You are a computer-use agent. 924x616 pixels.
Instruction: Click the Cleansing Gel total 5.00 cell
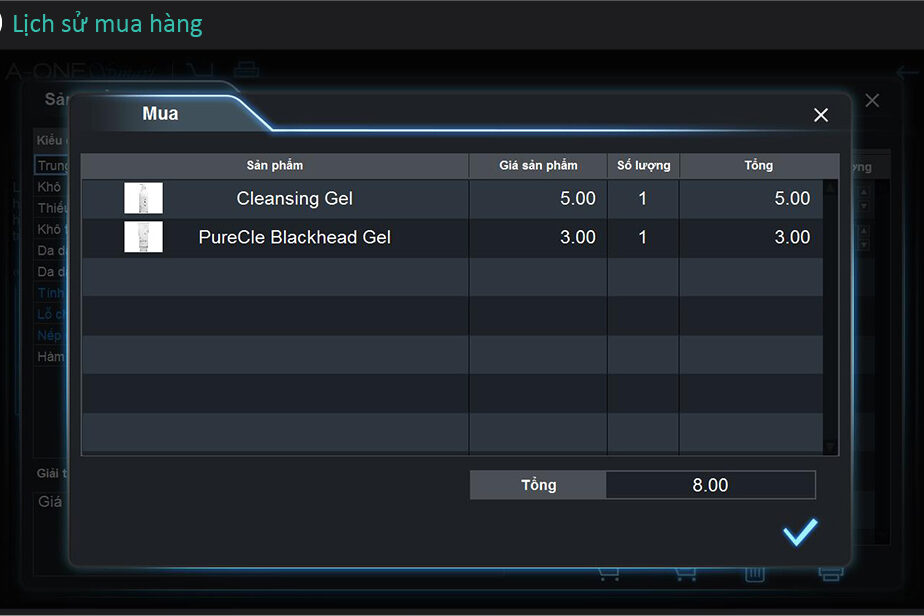pyautogui.click(x=792, y=198)
